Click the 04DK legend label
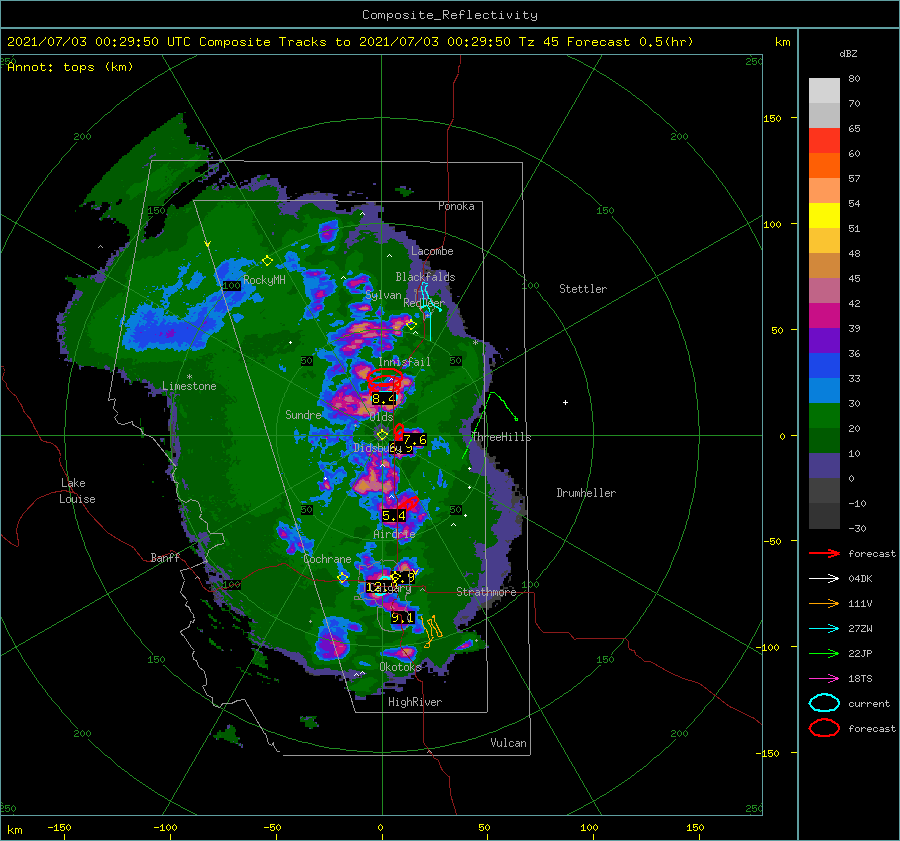This screenshot has height=841, width=900. pyautogui.click(x=860, y=578)
